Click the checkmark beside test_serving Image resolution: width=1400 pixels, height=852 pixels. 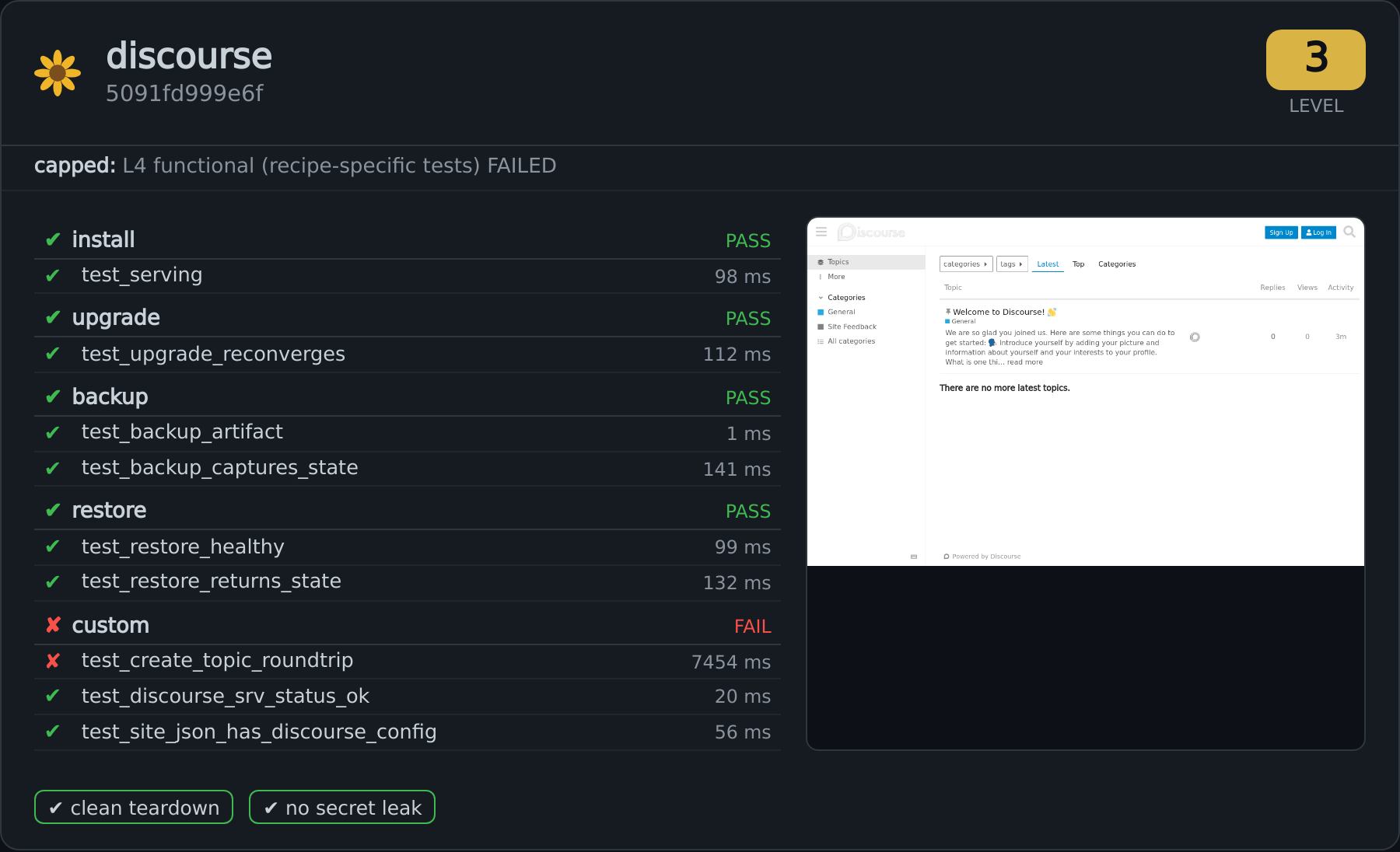[53, 275]
